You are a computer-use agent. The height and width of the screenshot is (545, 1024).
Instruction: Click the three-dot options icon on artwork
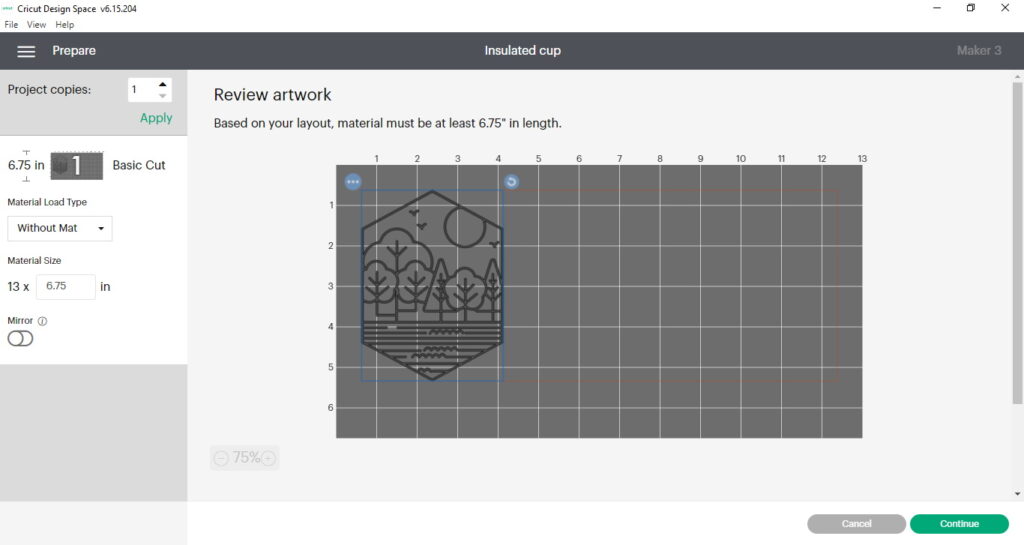click(353, 182)
